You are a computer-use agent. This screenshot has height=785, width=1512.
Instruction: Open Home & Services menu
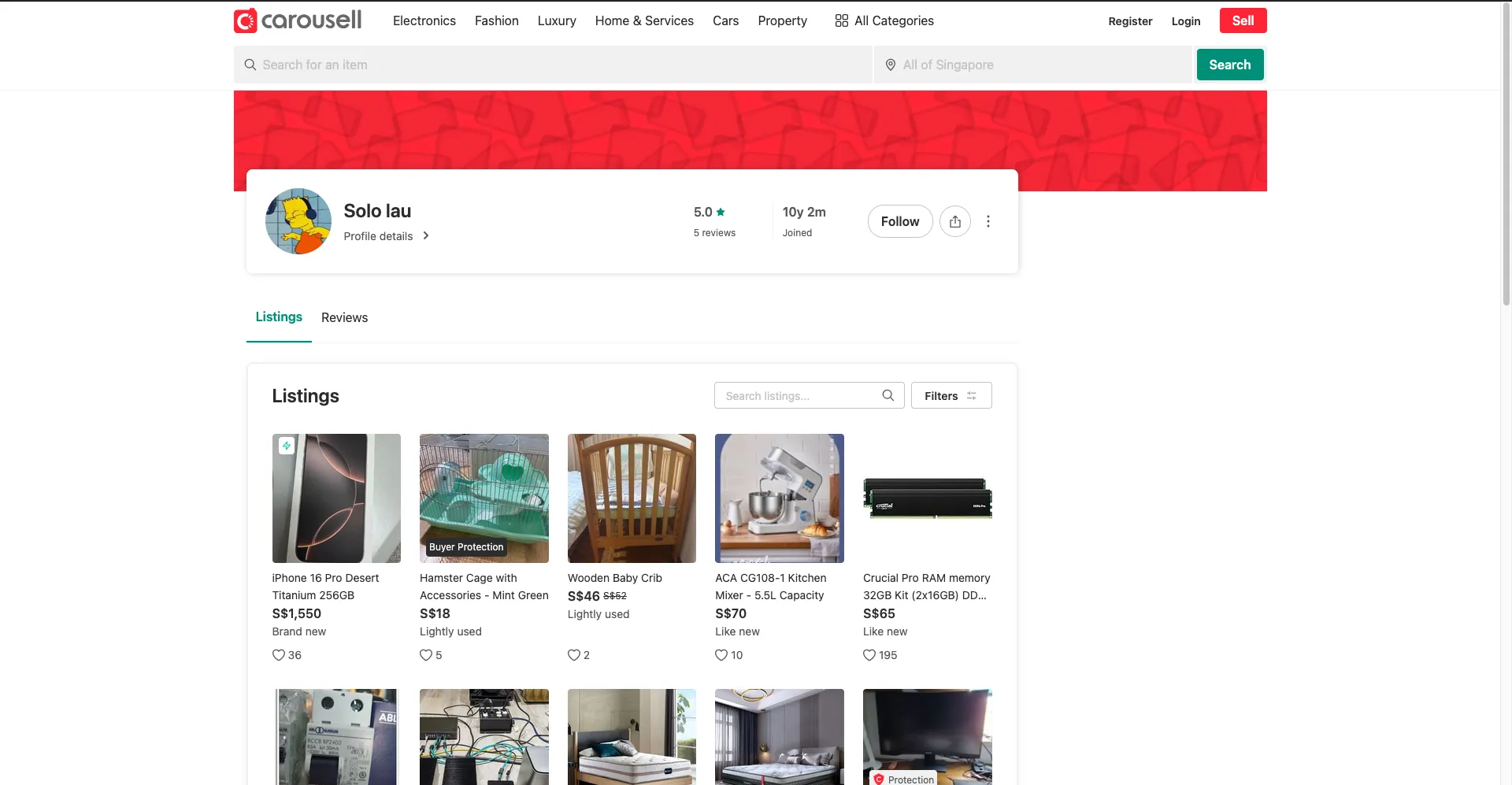click(644, 20)
